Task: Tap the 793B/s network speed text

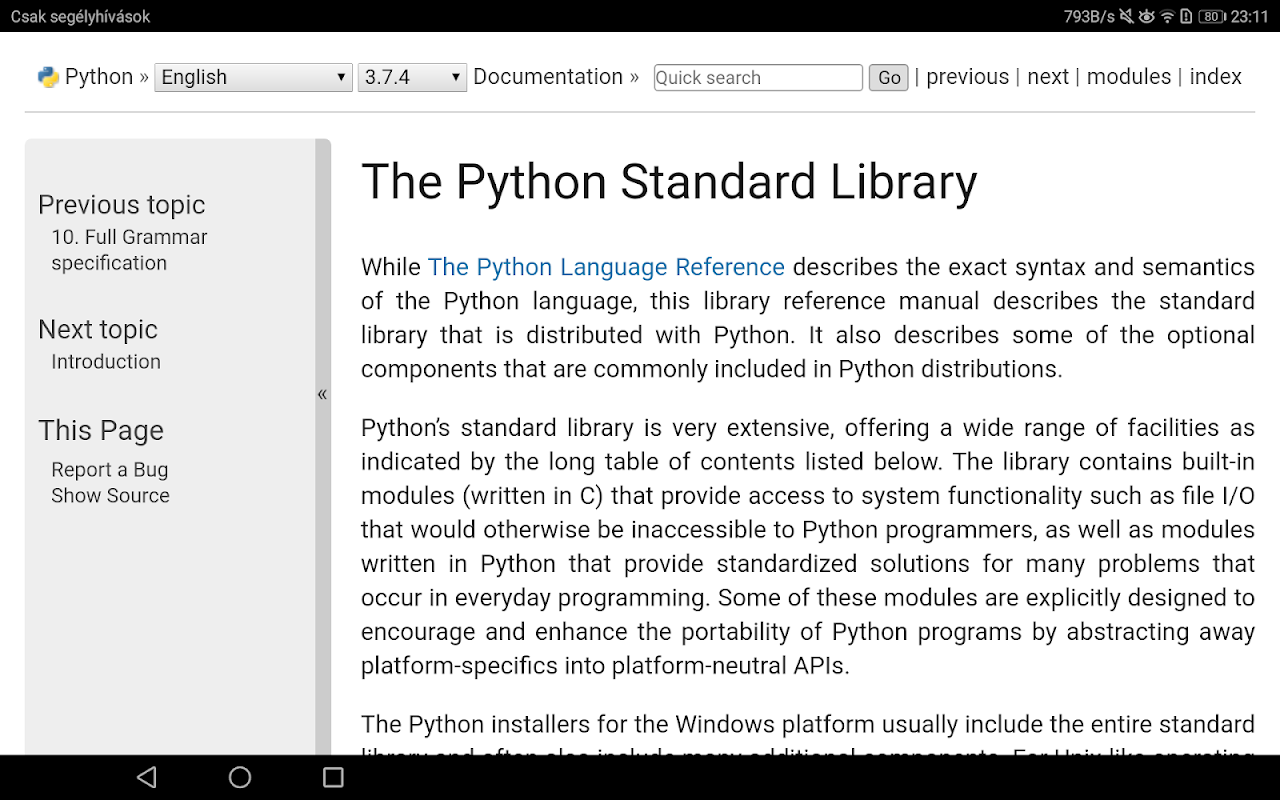Action: click(1089, 16)
